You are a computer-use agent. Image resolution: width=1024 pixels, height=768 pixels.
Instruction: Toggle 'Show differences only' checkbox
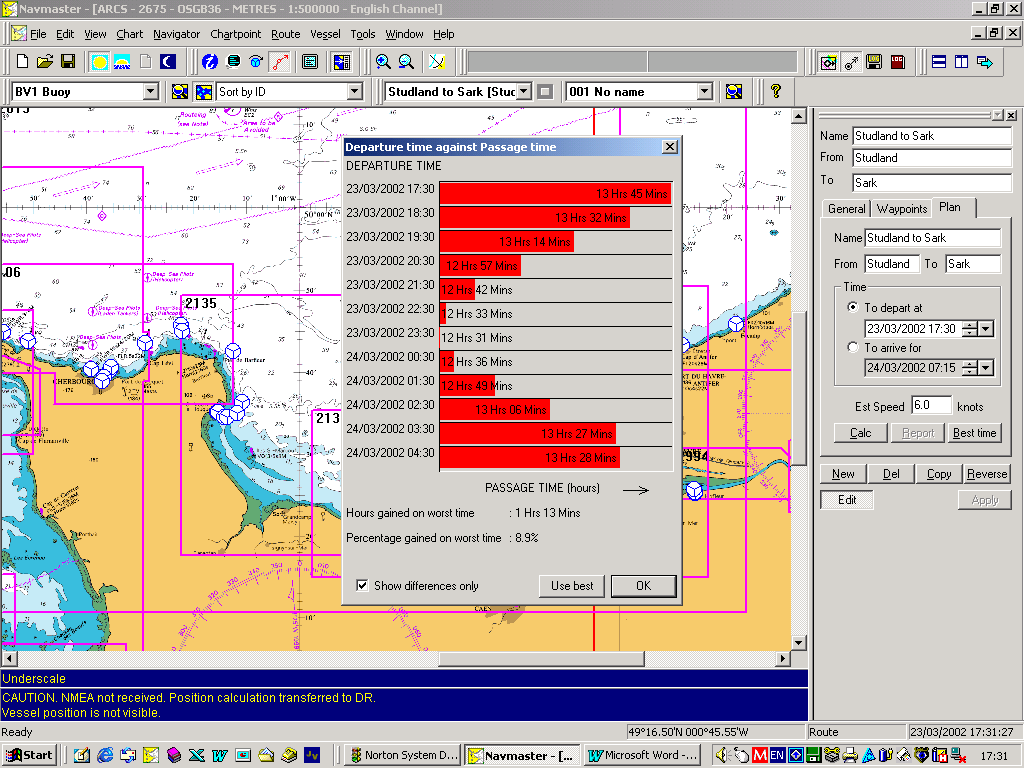click(x=362, y=586)
